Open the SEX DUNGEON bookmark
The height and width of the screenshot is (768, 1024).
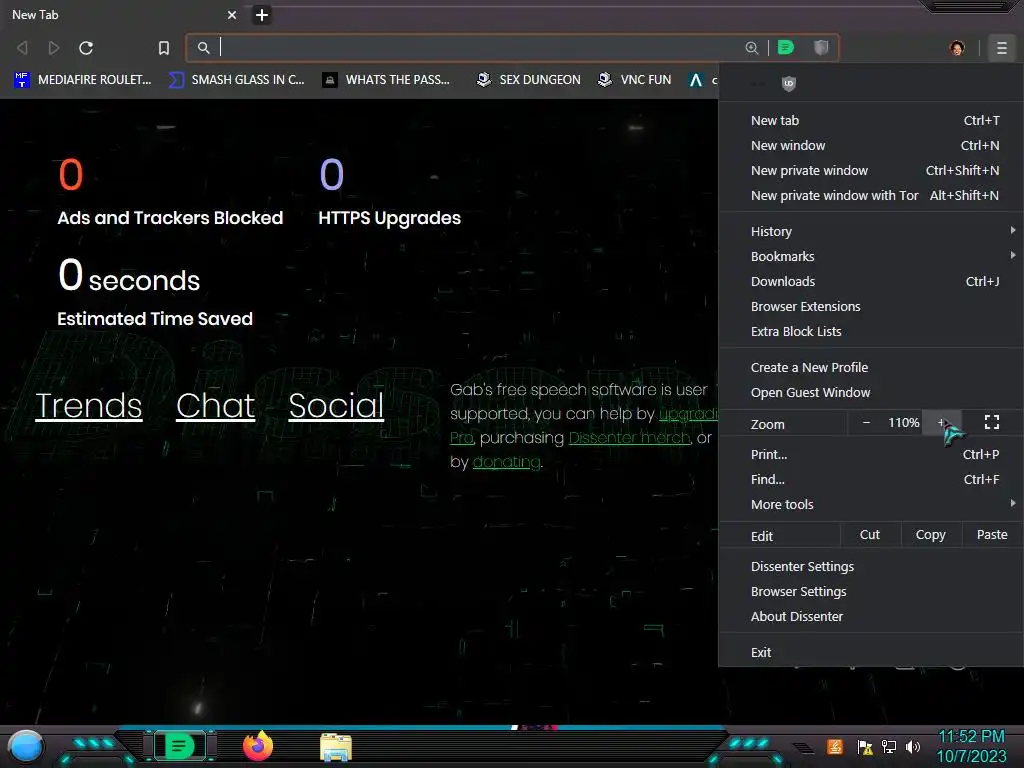click(x=528, y=80)
